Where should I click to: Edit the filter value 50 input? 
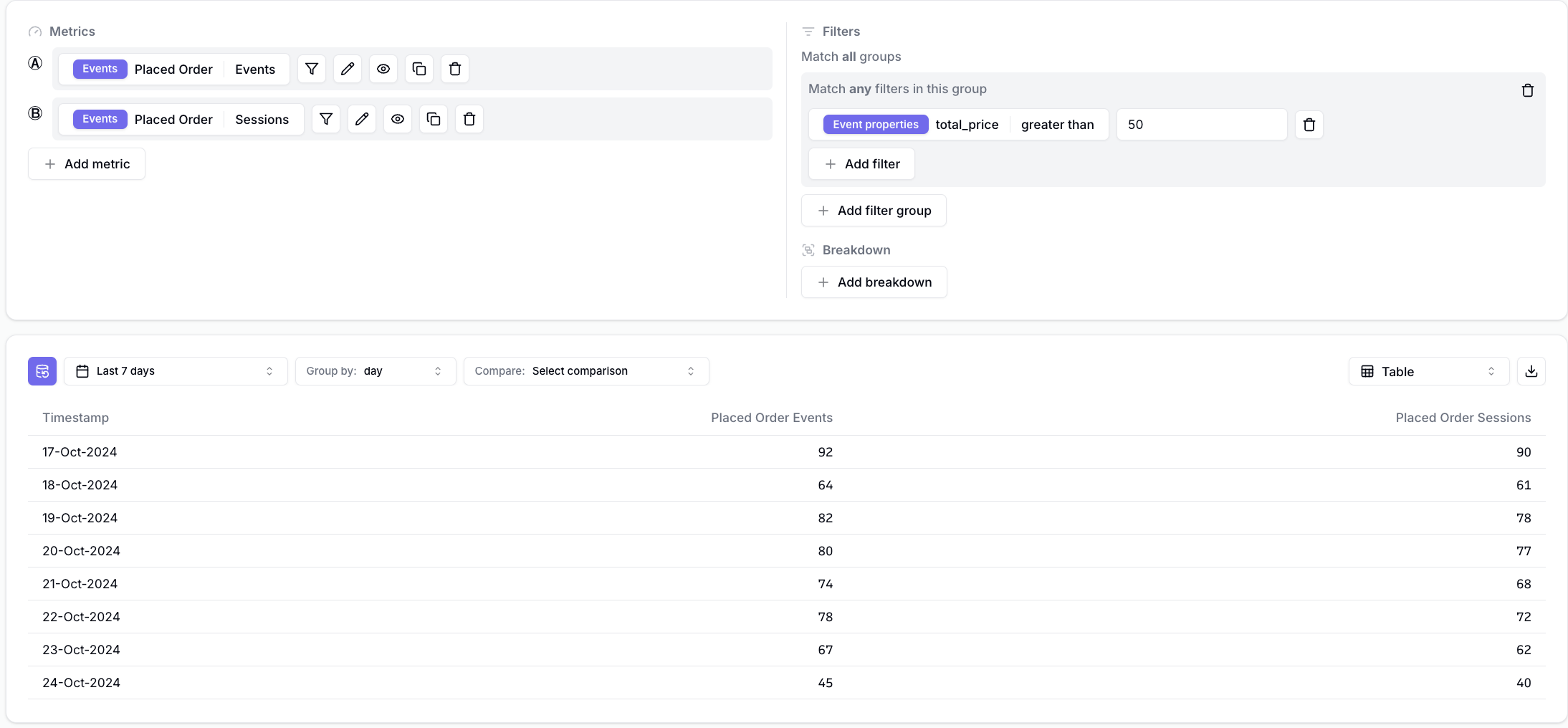1201,124
